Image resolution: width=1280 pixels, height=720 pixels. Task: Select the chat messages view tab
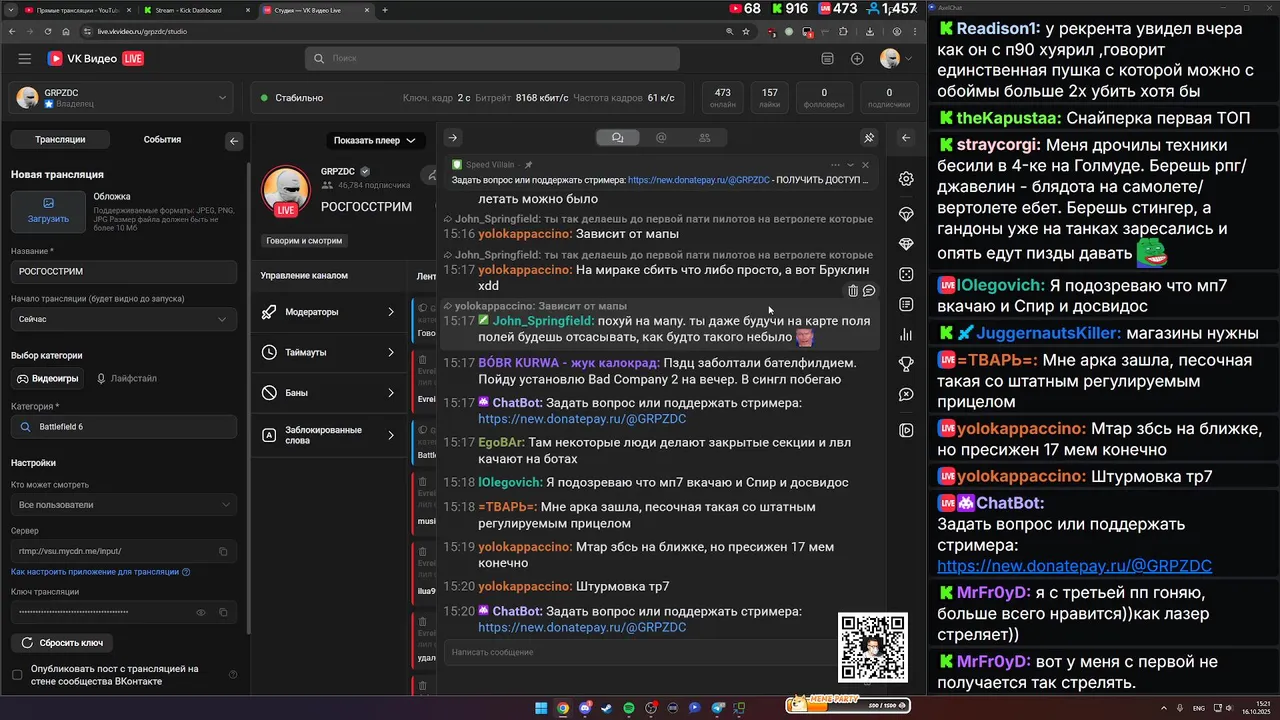tap(617, 138)
